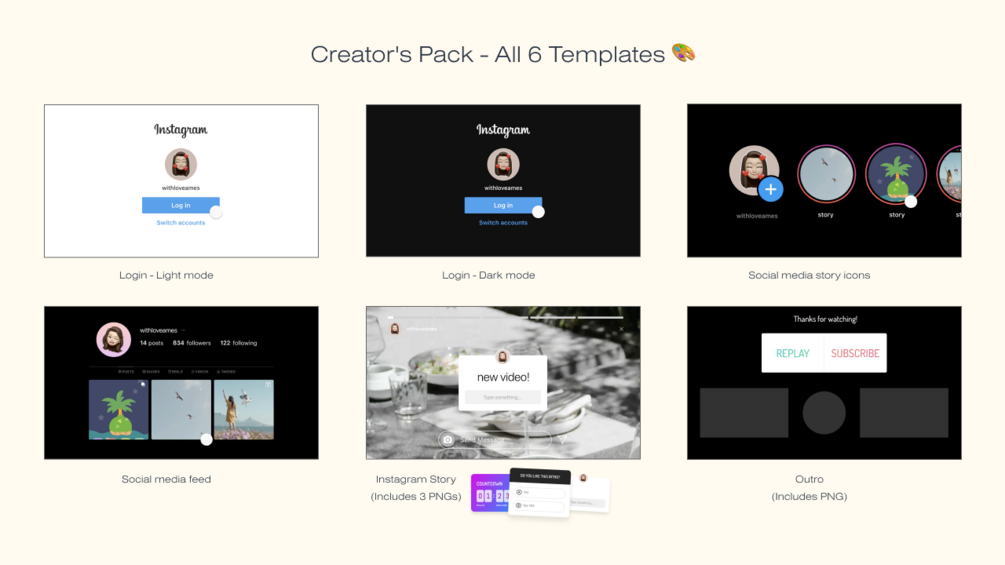Click the Send Message field in story
The width and height of the screenshot is (1005, 565).
pos(495,439)
